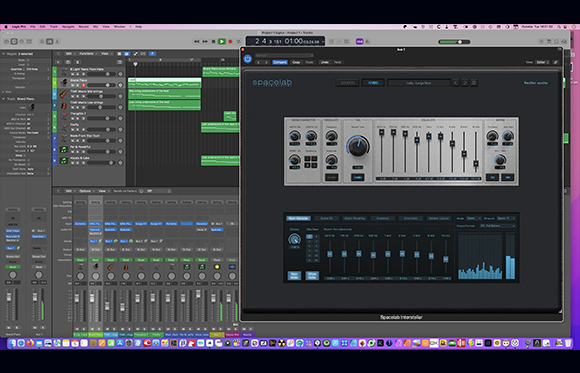
Task: Click the global solo S button above tracks
Action: coord(77,62)
